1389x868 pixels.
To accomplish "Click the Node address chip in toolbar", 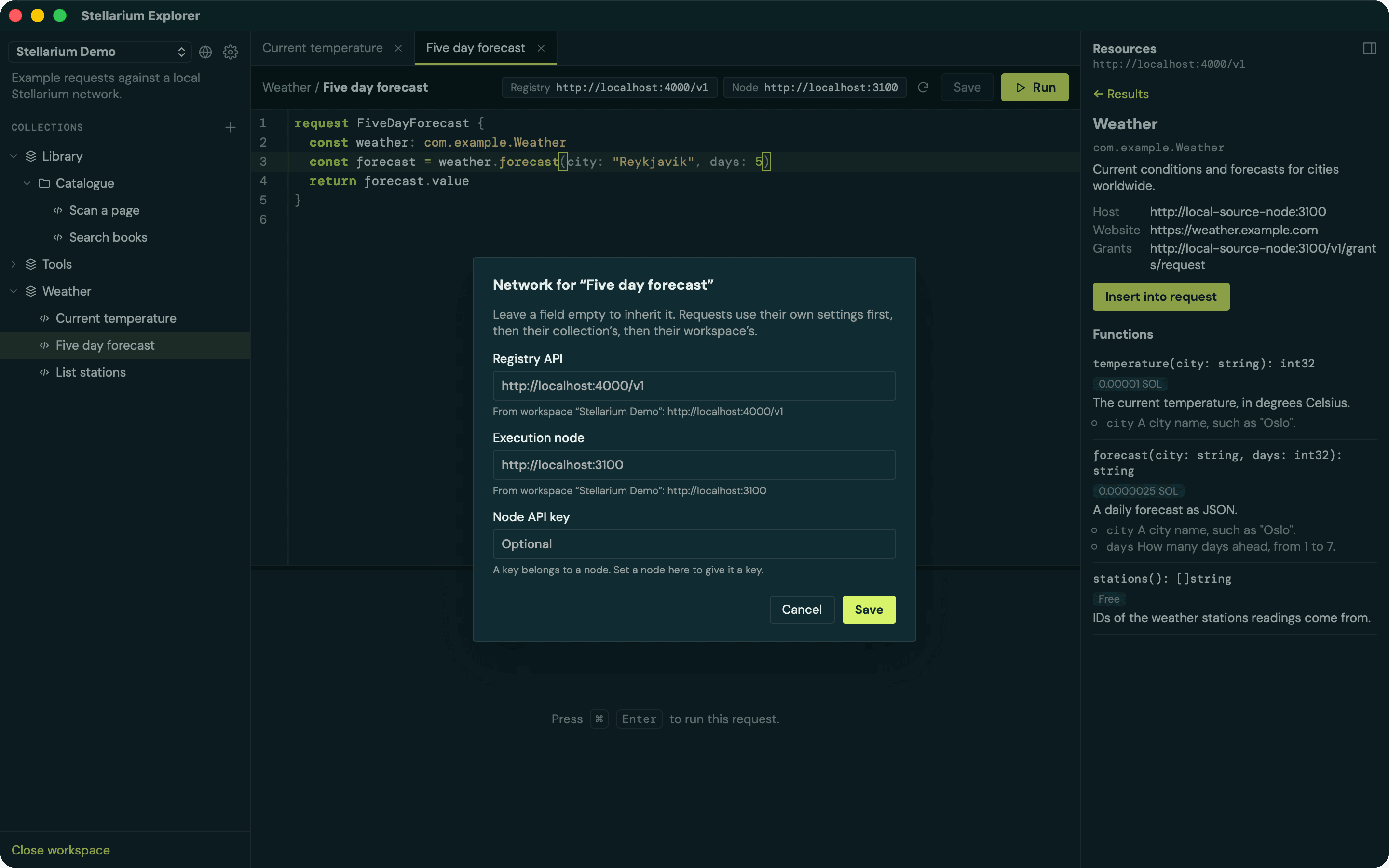I will (815, 87).
